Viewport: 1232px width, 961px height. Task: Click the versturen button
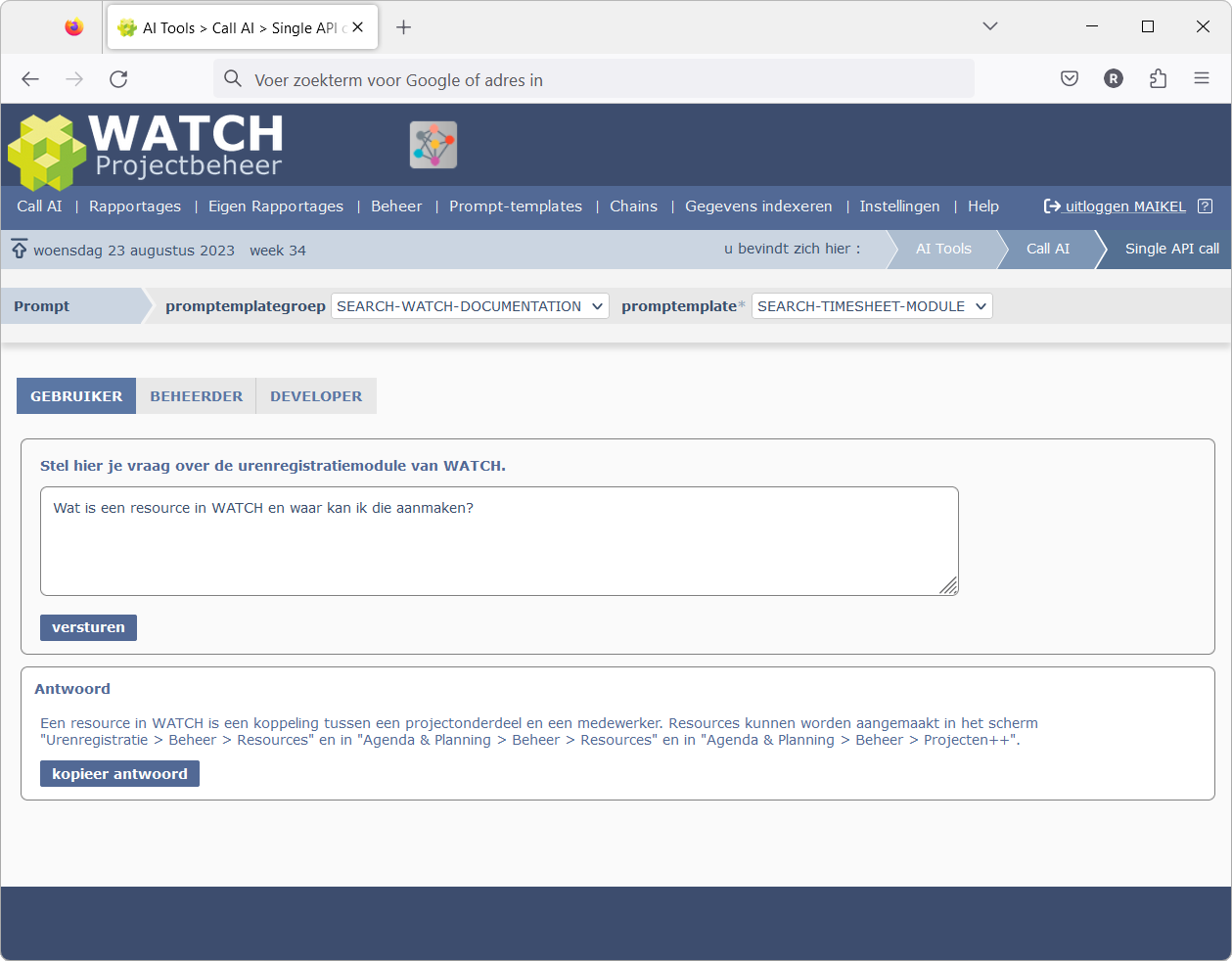[x=88, y=627]
